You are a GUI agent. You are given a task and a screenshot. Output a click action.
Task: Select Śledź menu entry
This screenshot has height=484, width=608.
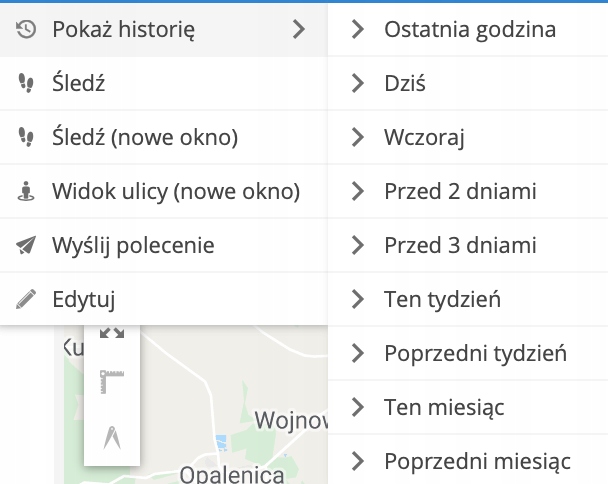tap(164, 83)
